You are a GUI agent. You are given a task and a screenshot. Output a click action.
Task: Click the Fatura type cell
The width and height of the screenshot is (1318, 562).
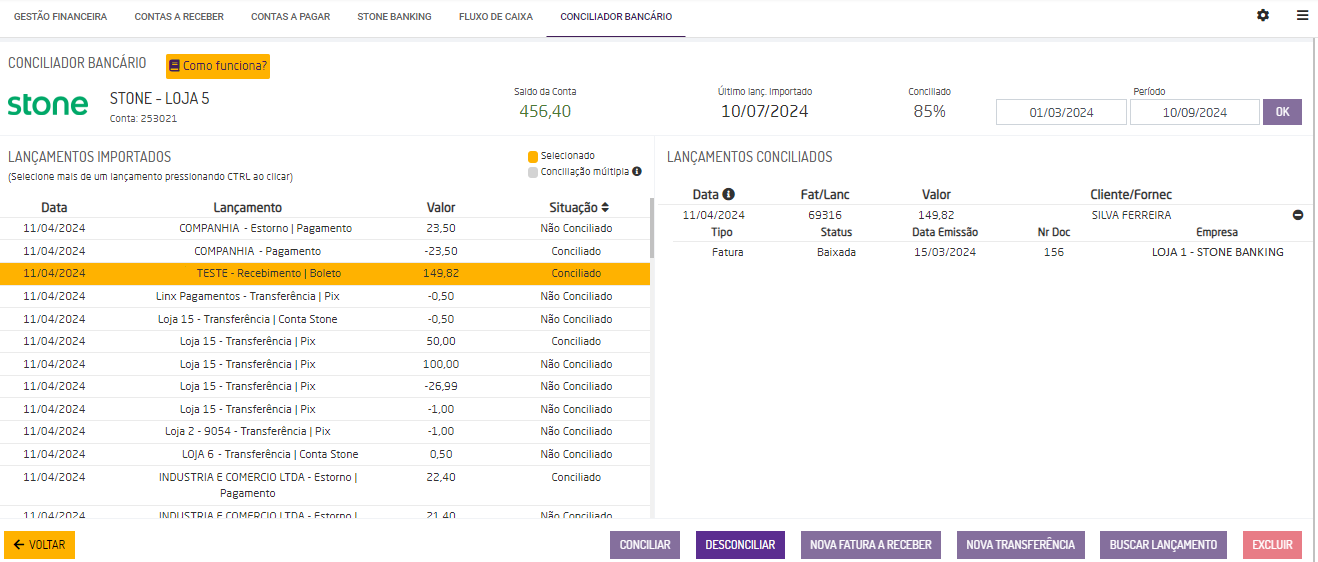pos(727,252)
